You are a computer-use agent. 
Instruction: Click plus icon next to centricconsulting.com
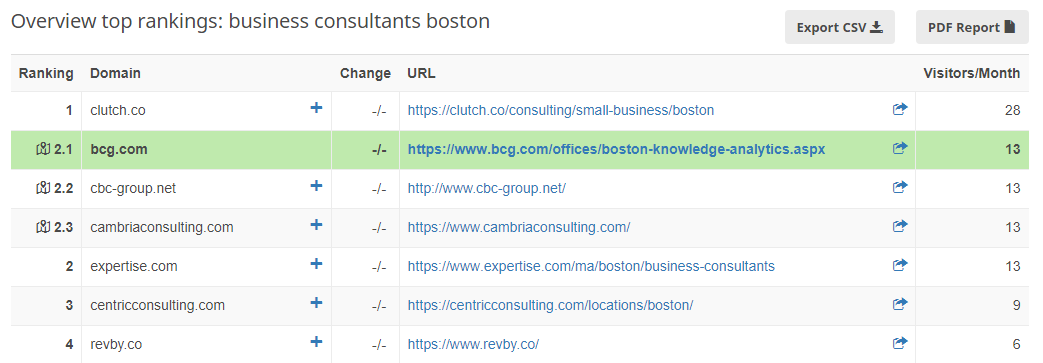(x=317, y=303)
